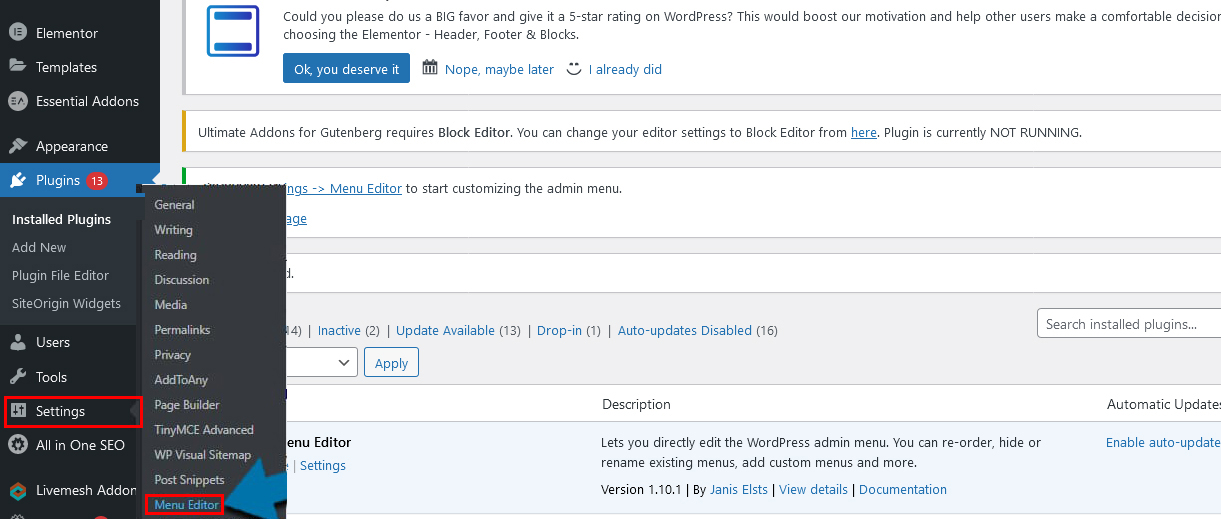
Task: Click the Description column header
Action: (636, 404)
